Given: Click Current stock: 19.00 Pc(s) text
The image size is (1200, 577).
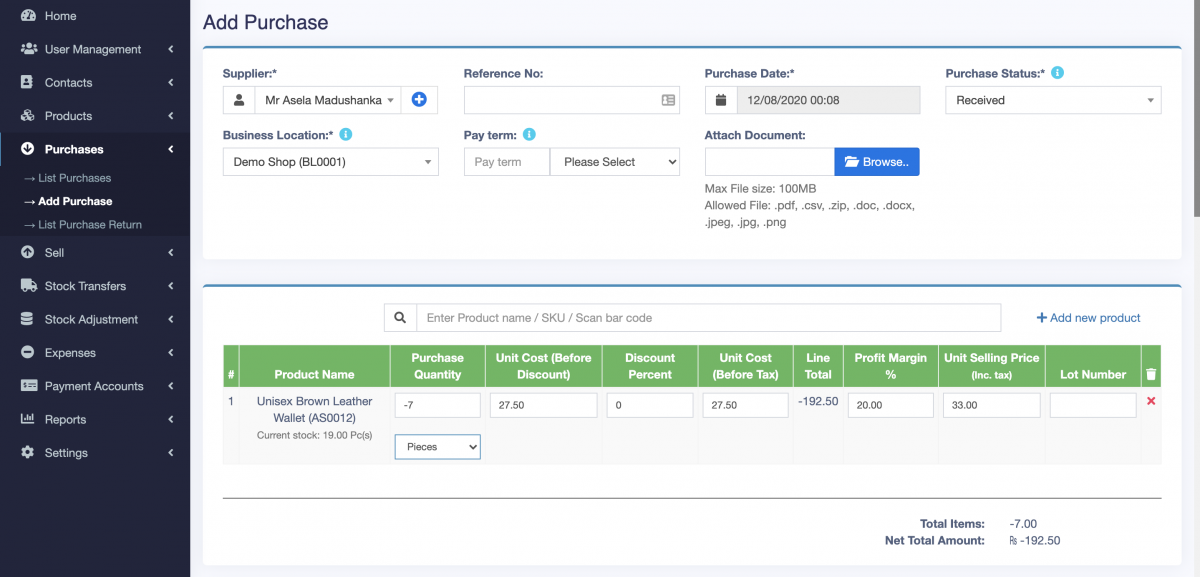Looking at the screenshot, I should [314, 436].
